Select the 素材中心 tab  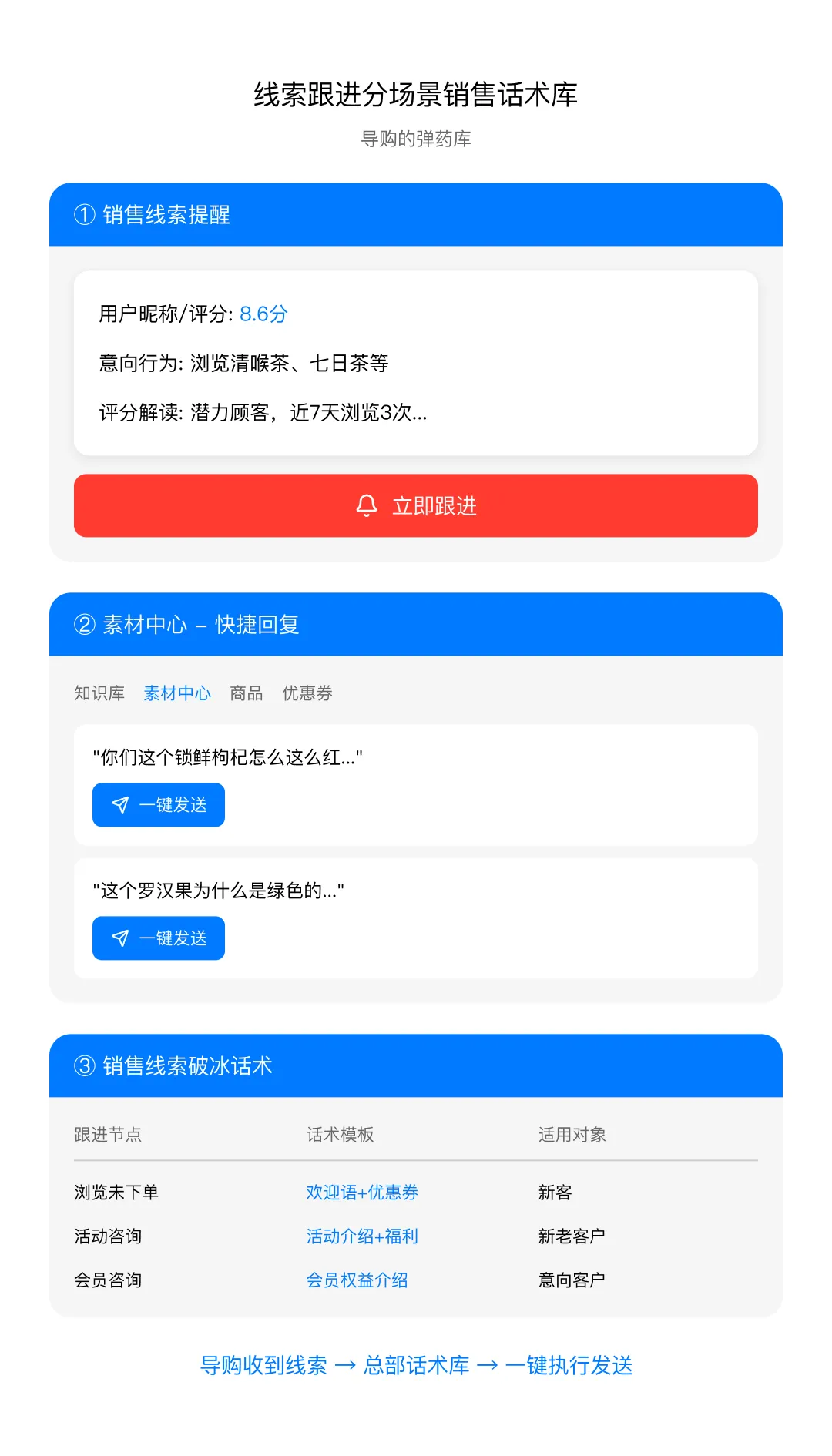(x=177, y=693)
